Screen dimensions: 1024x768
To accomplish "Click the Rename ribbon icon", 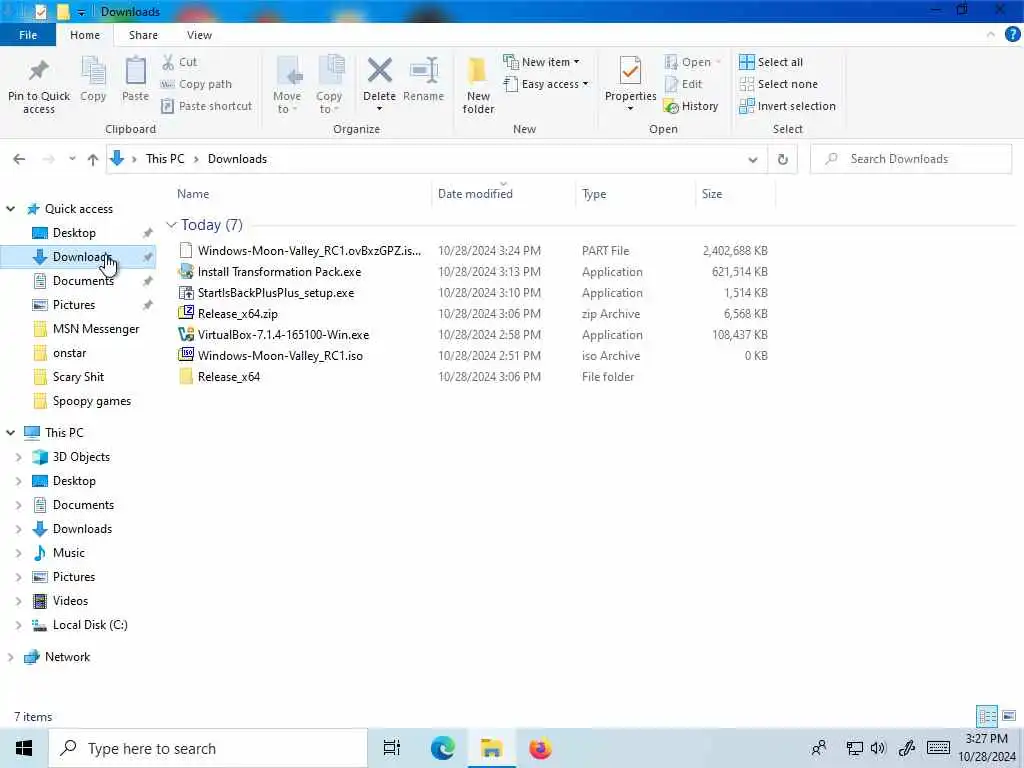I will (424, 71).
